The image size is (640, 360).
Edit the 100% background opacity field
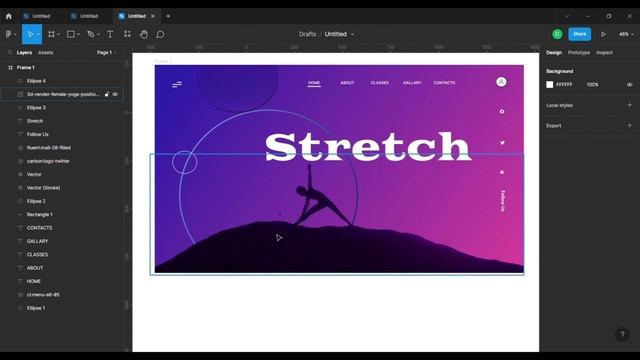coord(592,84)
